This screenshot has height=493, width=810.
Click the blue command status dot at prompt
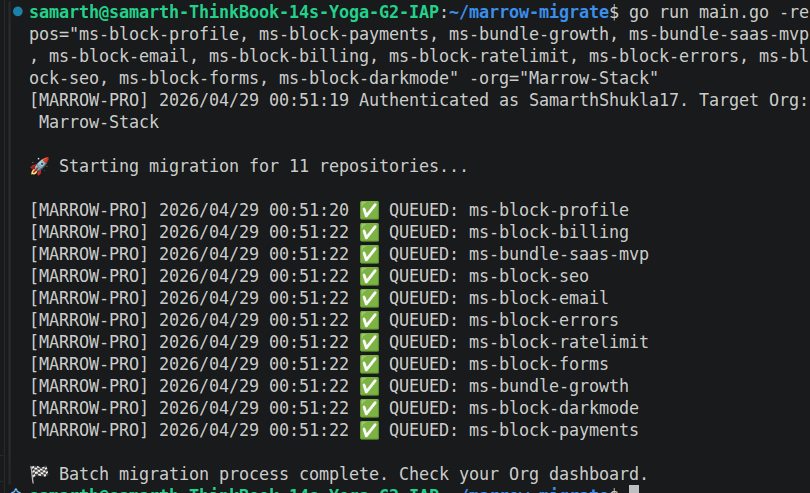pos(18,11)
